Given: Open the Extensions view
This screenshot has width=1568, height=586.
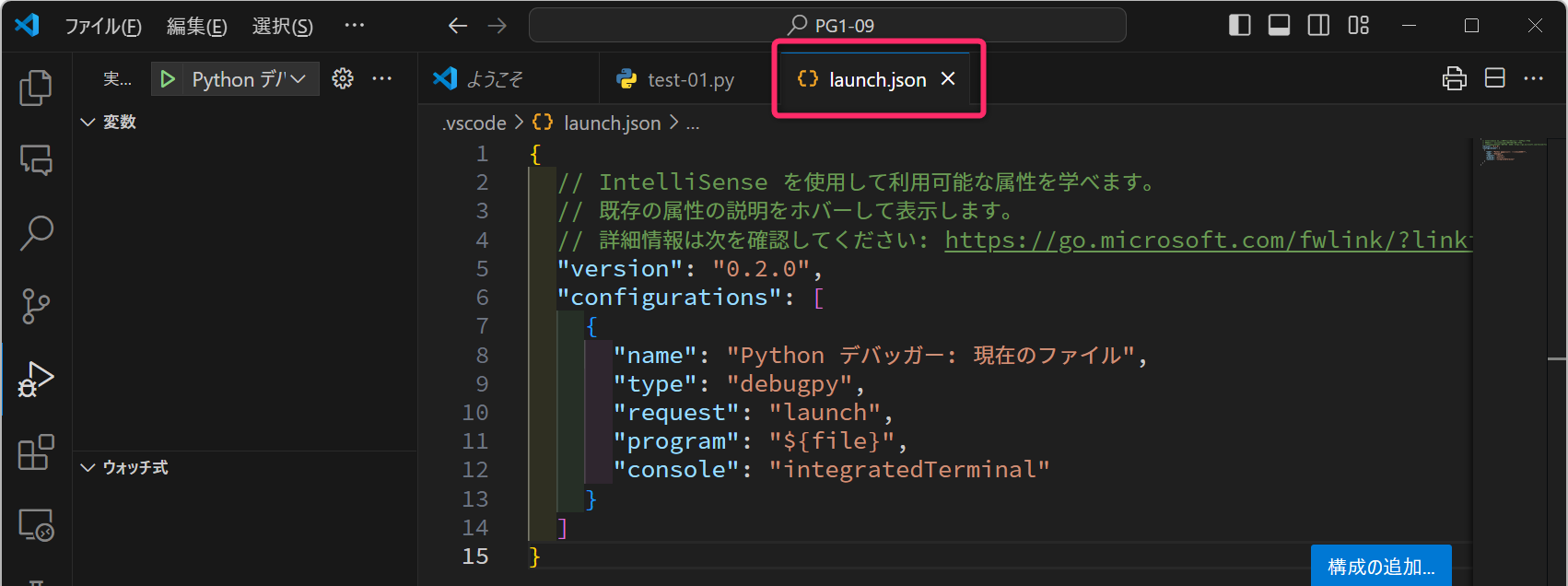Looking at the screenshot, I should coord(36,452).
